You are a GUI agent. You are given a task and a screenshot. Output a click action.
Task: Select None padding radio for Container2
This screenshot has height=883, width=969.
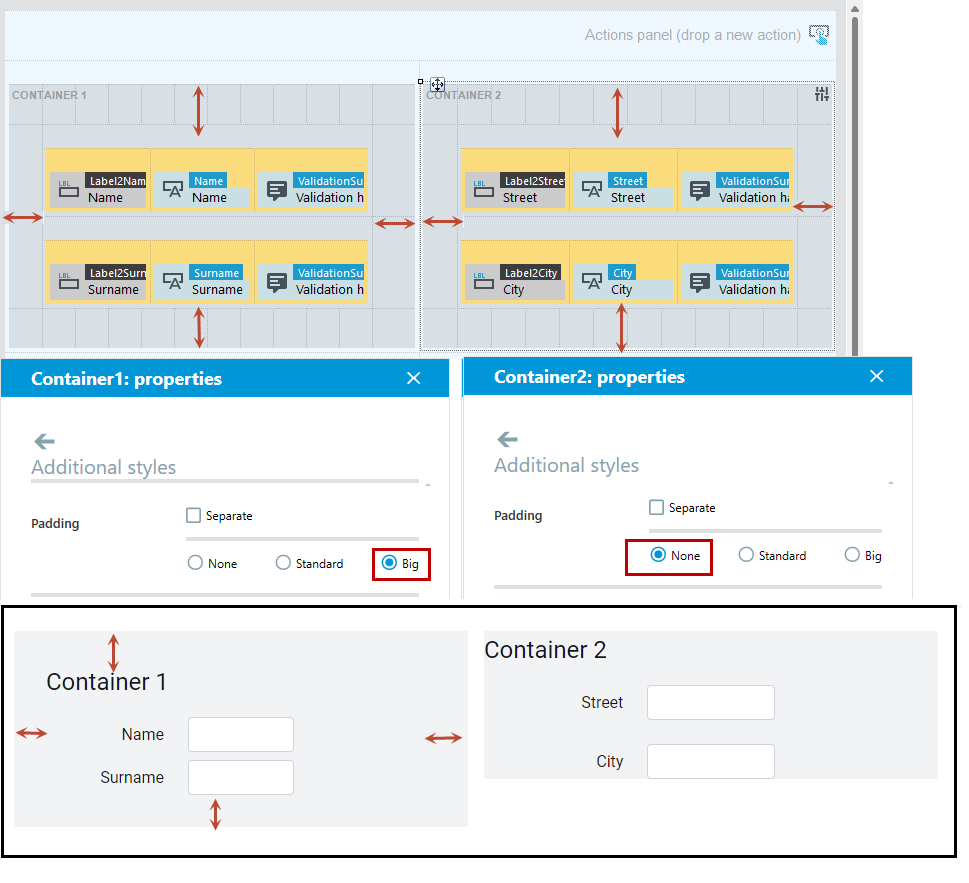[658, 555]
